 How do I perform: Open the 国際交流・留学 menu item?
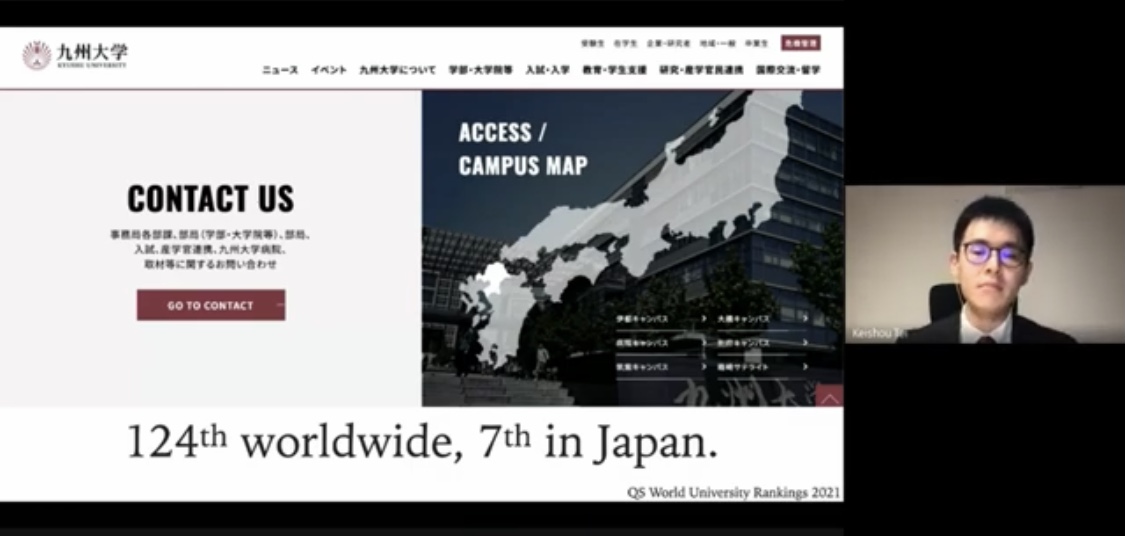click(x=788, y=70)
